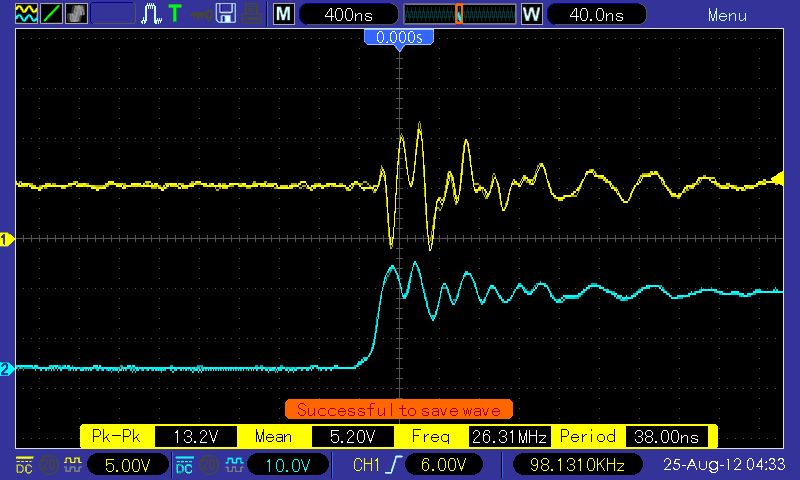Select the 6.00V trigger level value
This screenshot has width=800, height=480.
click(x=443, y=465)
